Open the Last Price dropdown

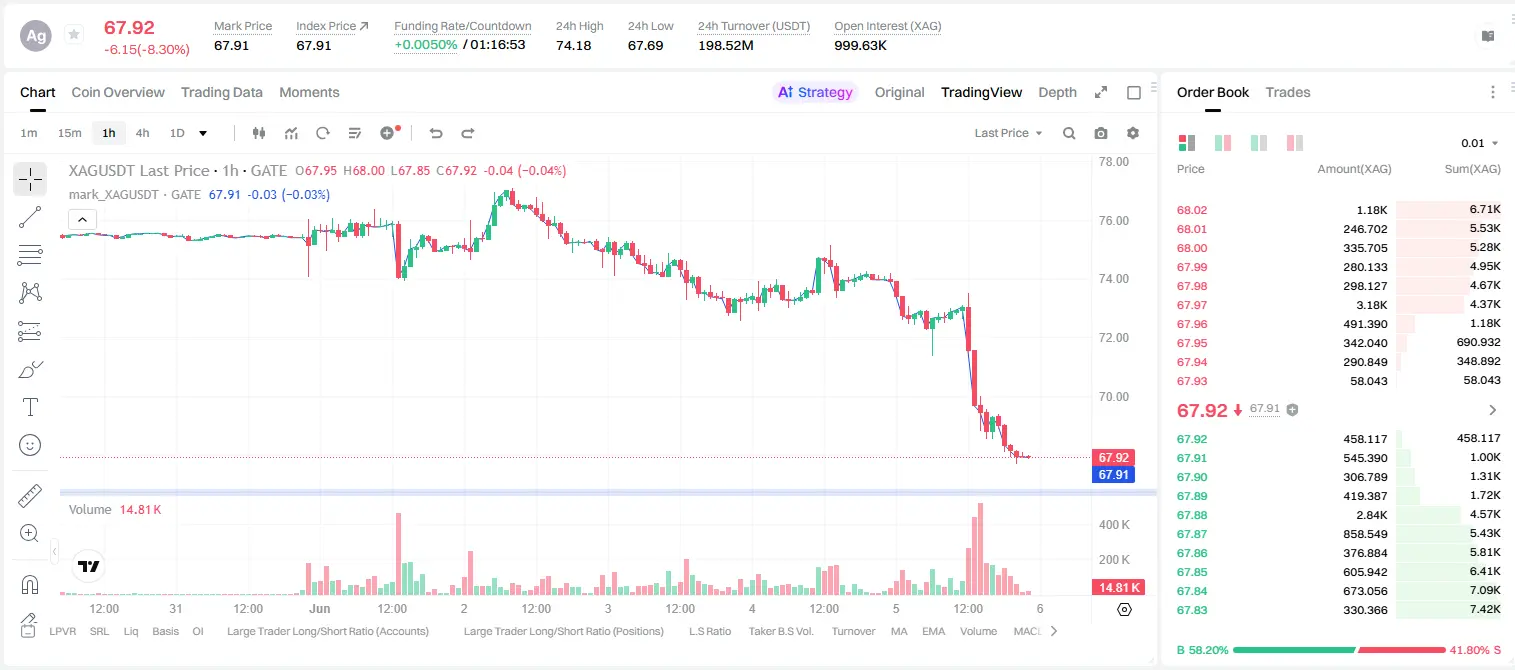pos(1008,133)
